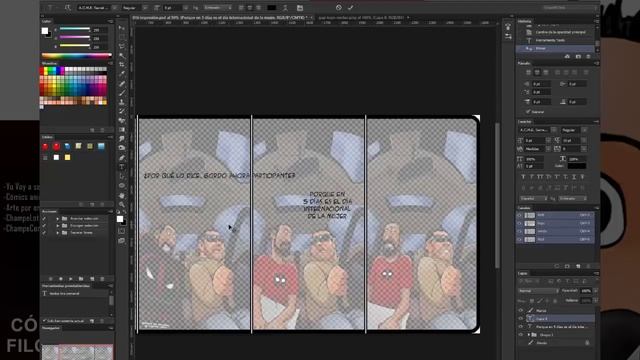
Task: Select the Lasso tool
Action: (x=122, y=46)
